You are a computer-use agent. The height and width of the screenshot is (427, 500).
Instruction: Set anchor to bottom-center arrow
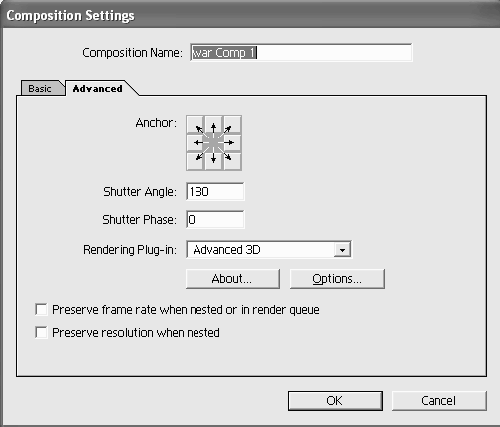tap(214, 161)
